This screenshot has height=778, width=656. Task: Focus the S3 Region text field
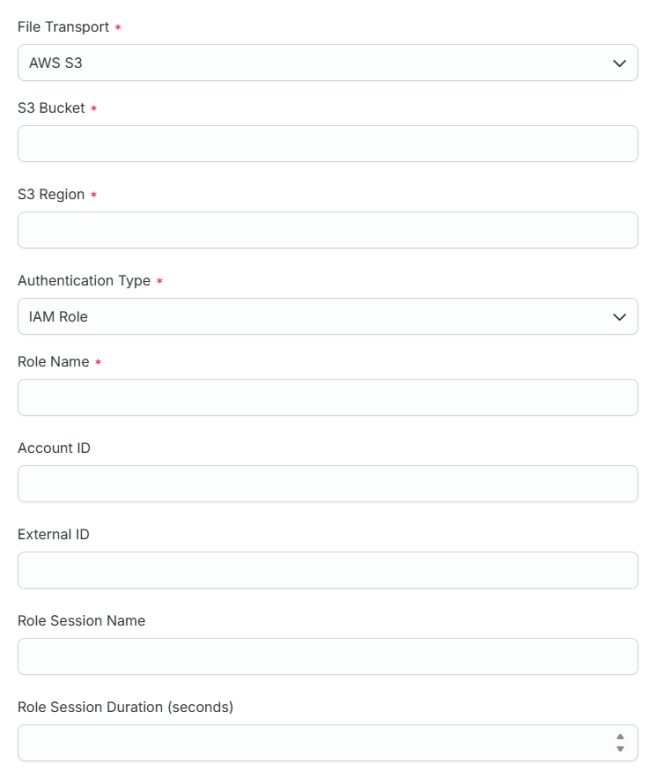[x=328, y=230]
